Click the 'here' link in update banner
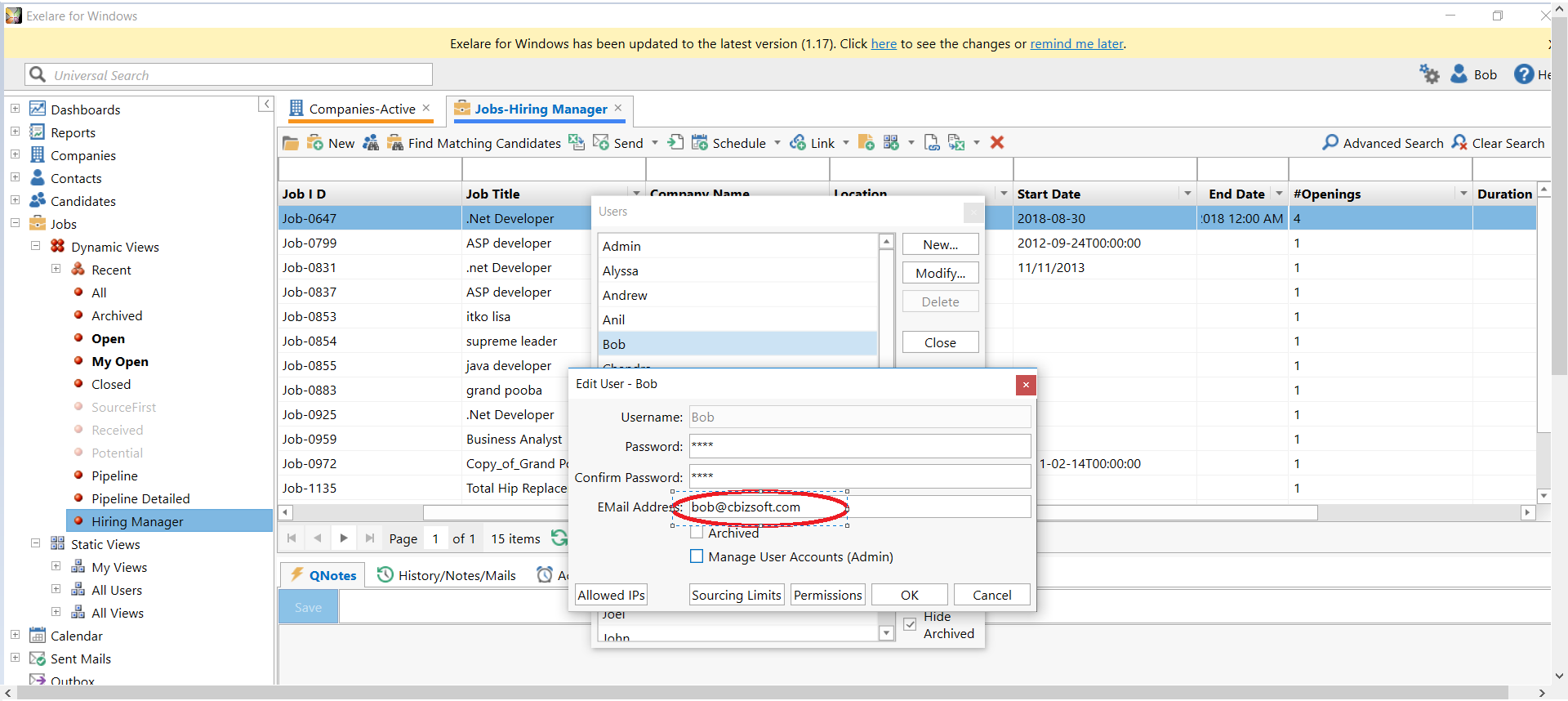This screenshot has height=701, width=1568. (x=884, y=44)
